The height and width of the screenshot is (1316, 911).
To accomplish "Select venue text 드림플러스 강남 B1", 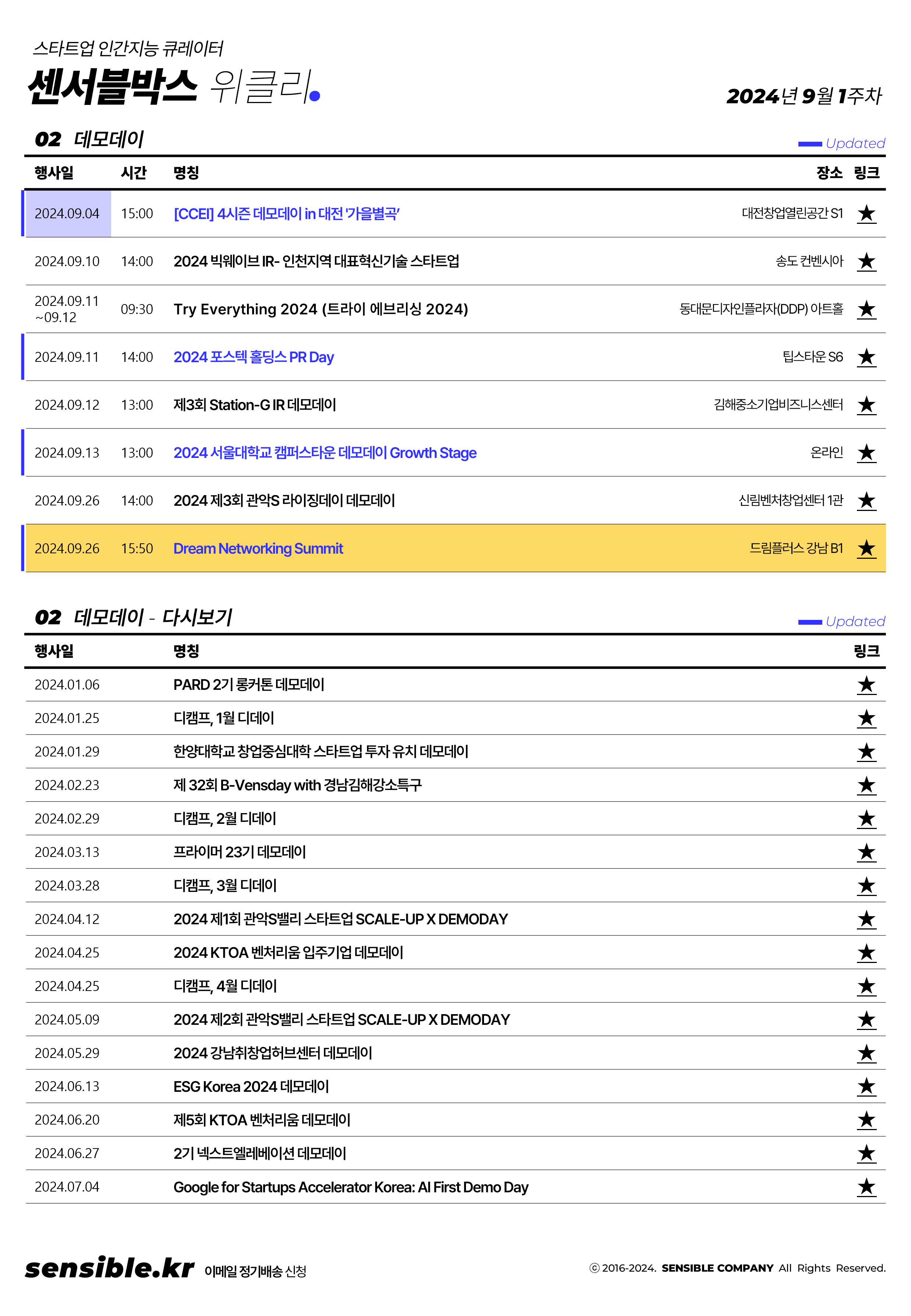I will [796, 549].
